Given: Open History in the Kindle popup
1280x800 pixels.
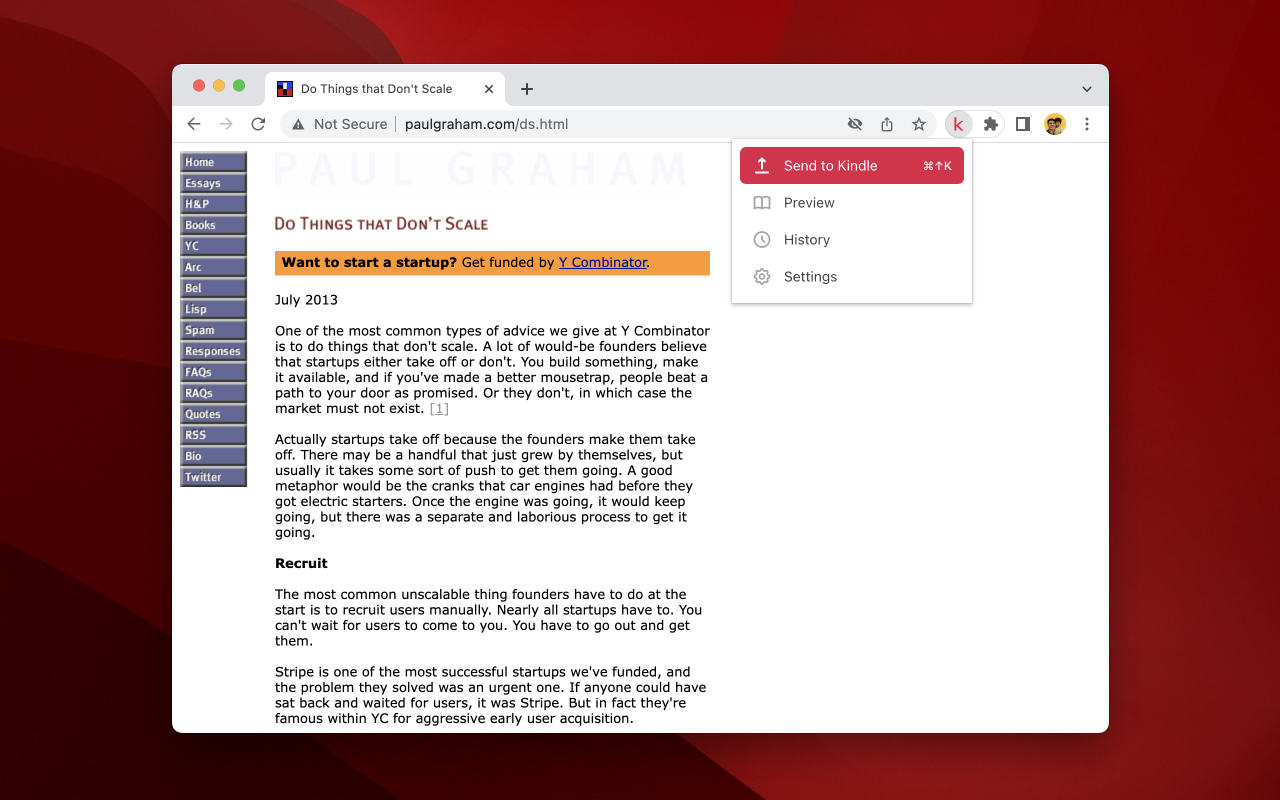Looking at the screenshot, I should pos(807,239).
